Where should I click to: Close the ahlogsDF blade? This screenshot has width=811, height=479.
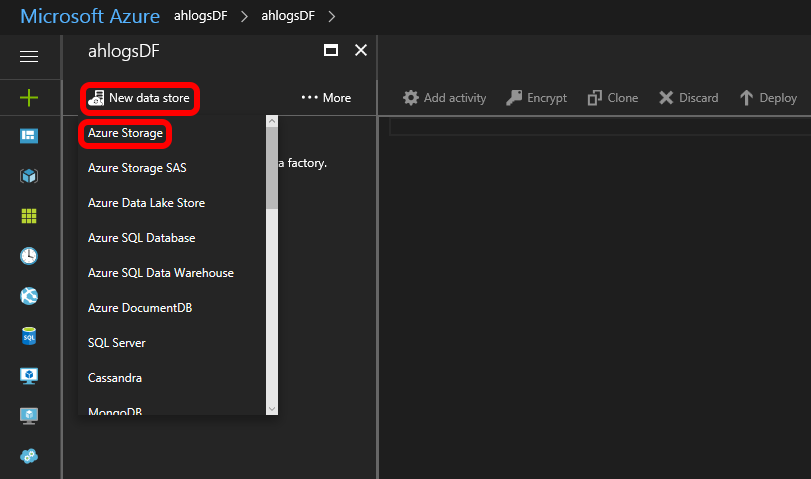[361, 50]
